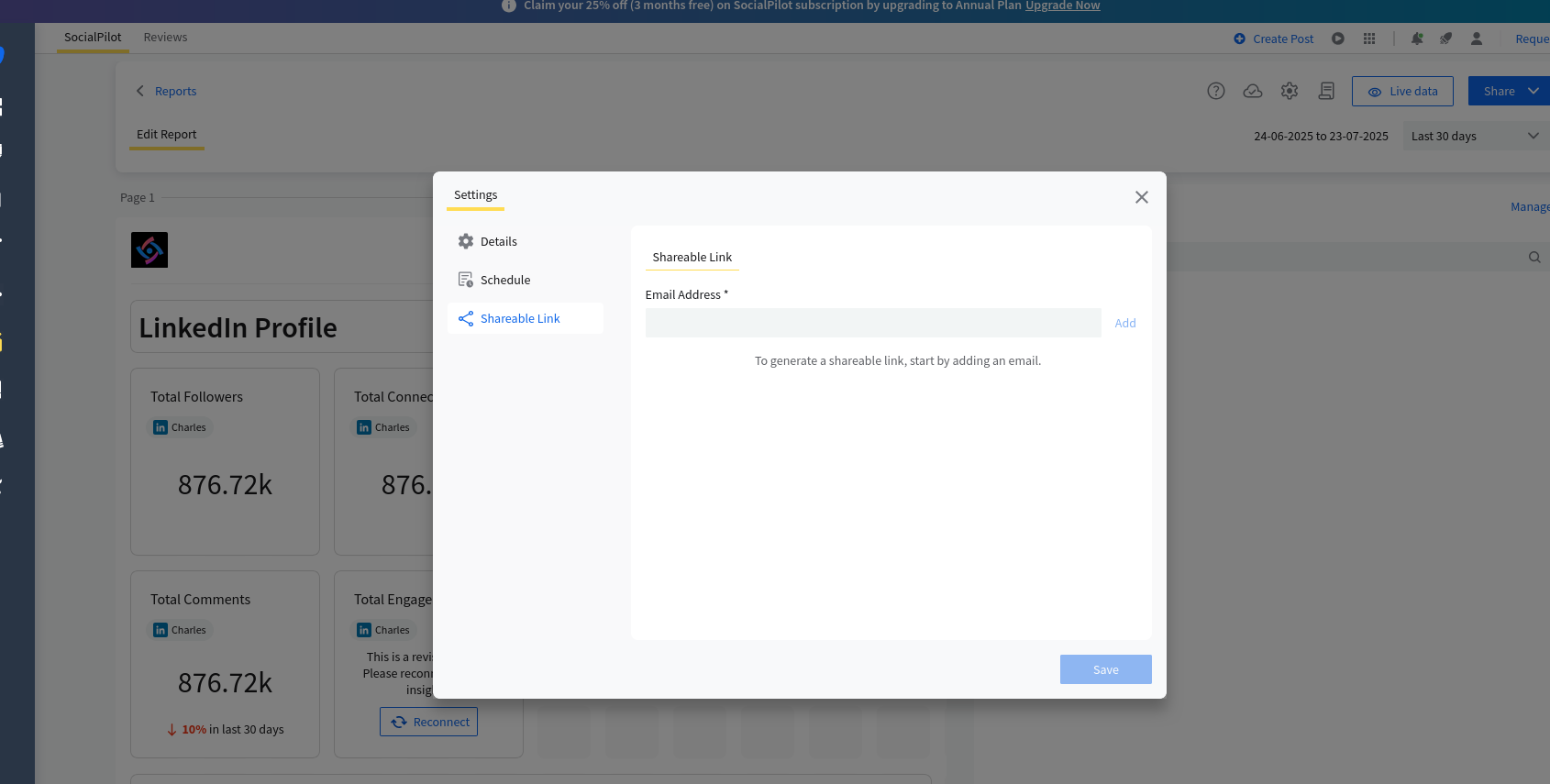The image size is (1550, 784).
Task: Click the 10% in last 30 days text
Action: pyautogui.click(x=226, y=730)
